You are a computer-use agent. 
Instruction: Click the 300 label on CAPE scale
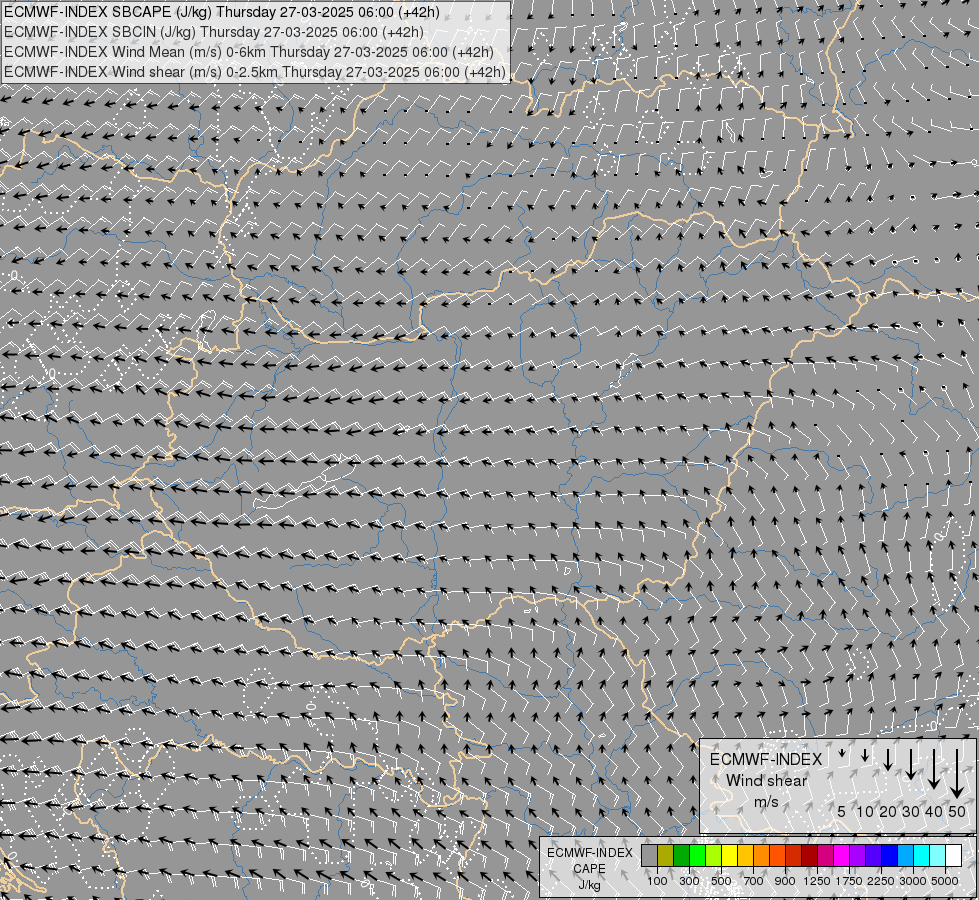(689, 881)
